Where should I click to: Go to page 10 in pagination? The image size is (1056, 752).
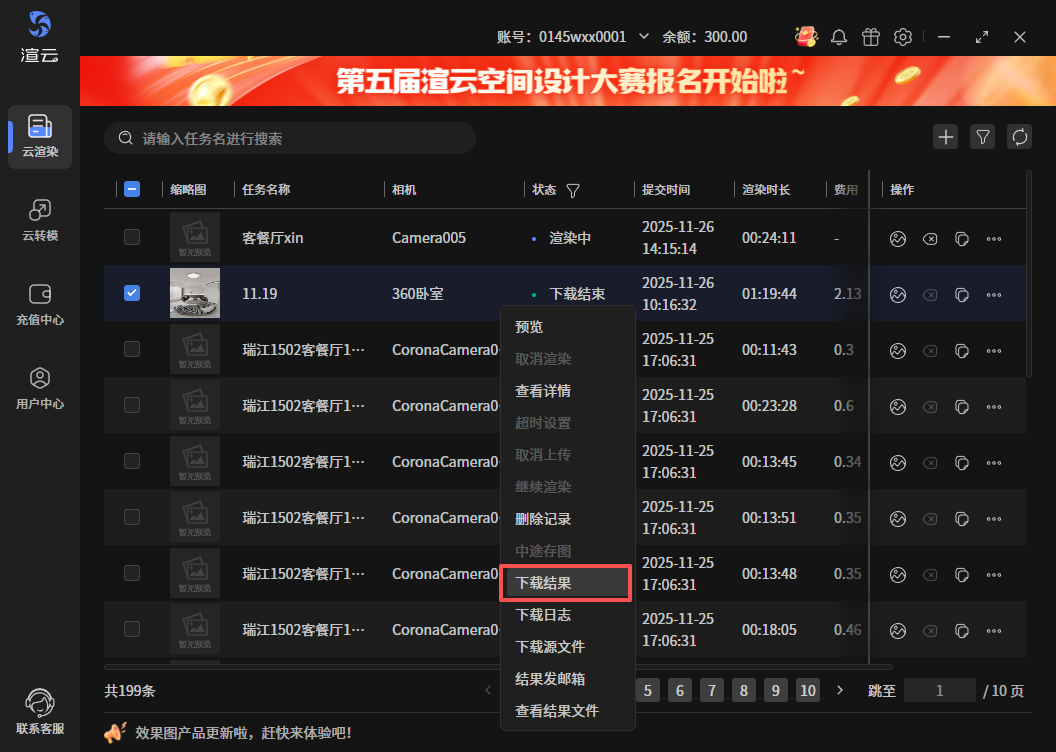[x=808, y=690]
